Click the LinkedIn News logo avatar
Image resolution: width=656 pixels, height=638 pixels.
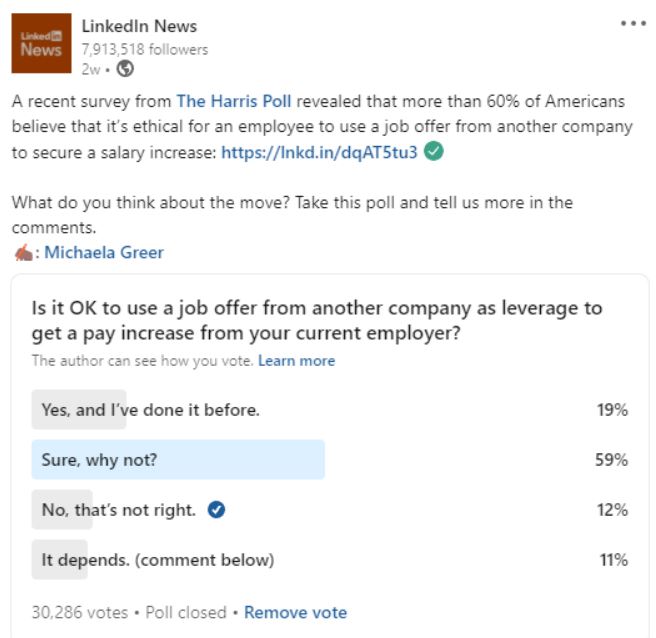(x=41, y=43)
